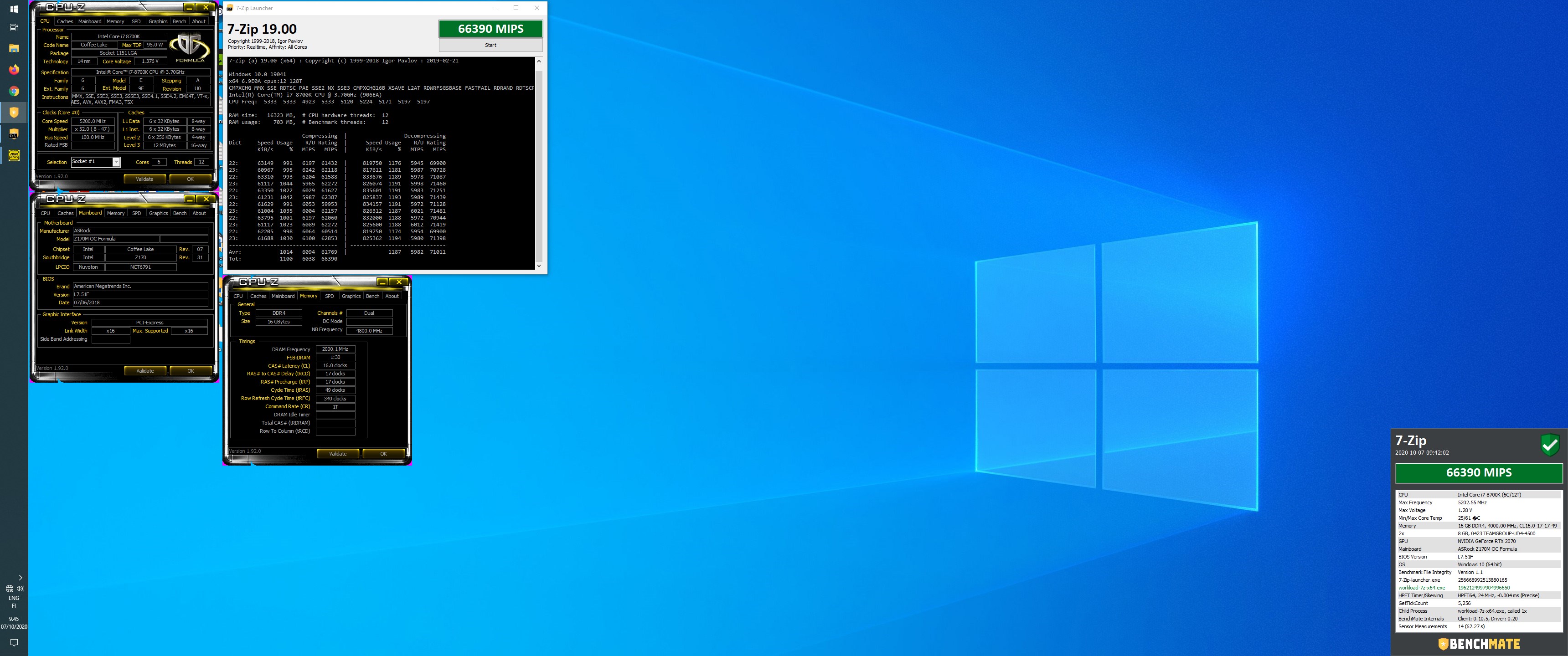Click the BenchMate logo at panel bottom
This screenshot has width=1568, height=656.
1479,644
